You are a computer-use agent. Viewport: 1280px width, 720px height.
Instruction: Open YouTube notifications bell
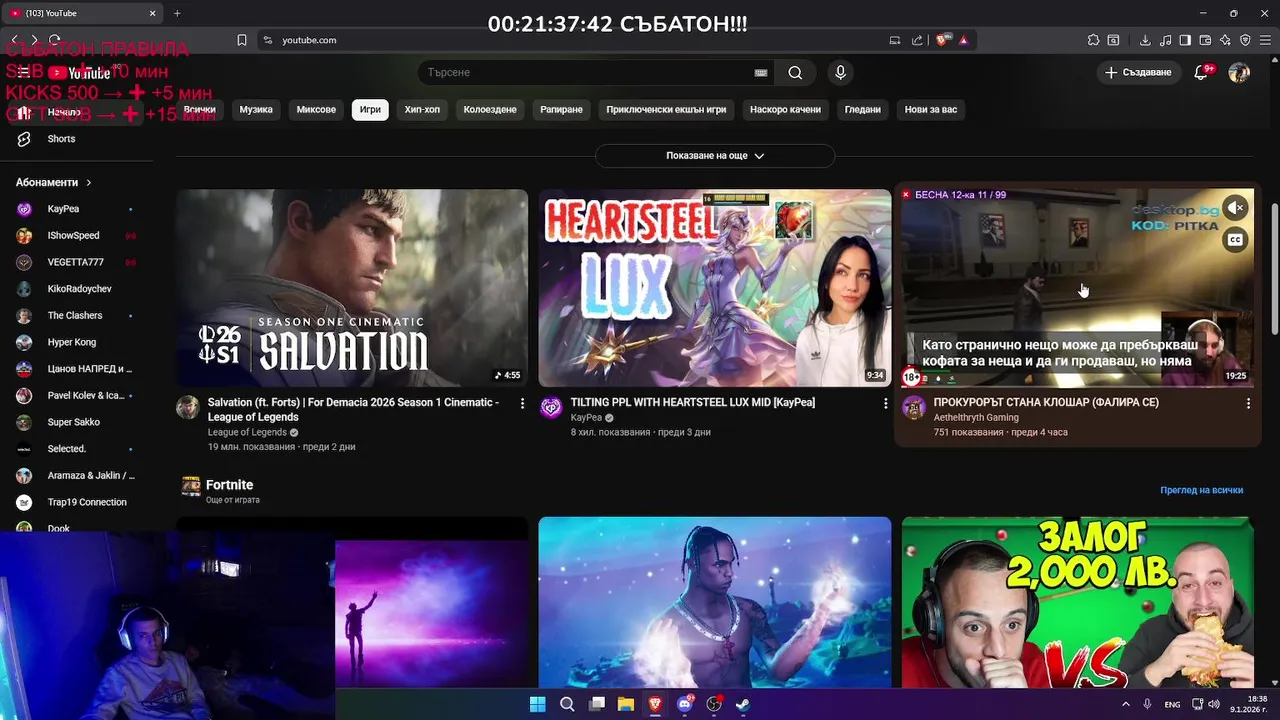tap(1202, 72)
